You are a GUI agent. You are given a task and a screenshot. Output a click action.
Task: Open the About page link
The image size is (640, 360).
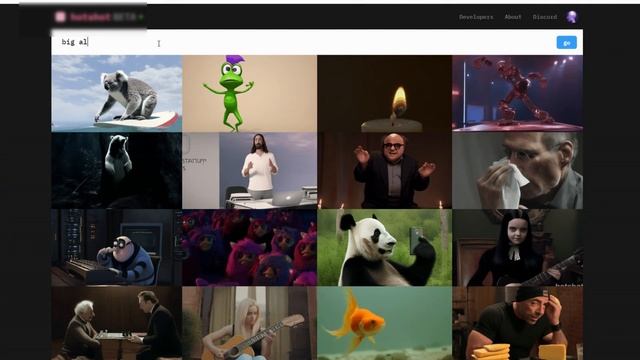click(x=513, y=17)
